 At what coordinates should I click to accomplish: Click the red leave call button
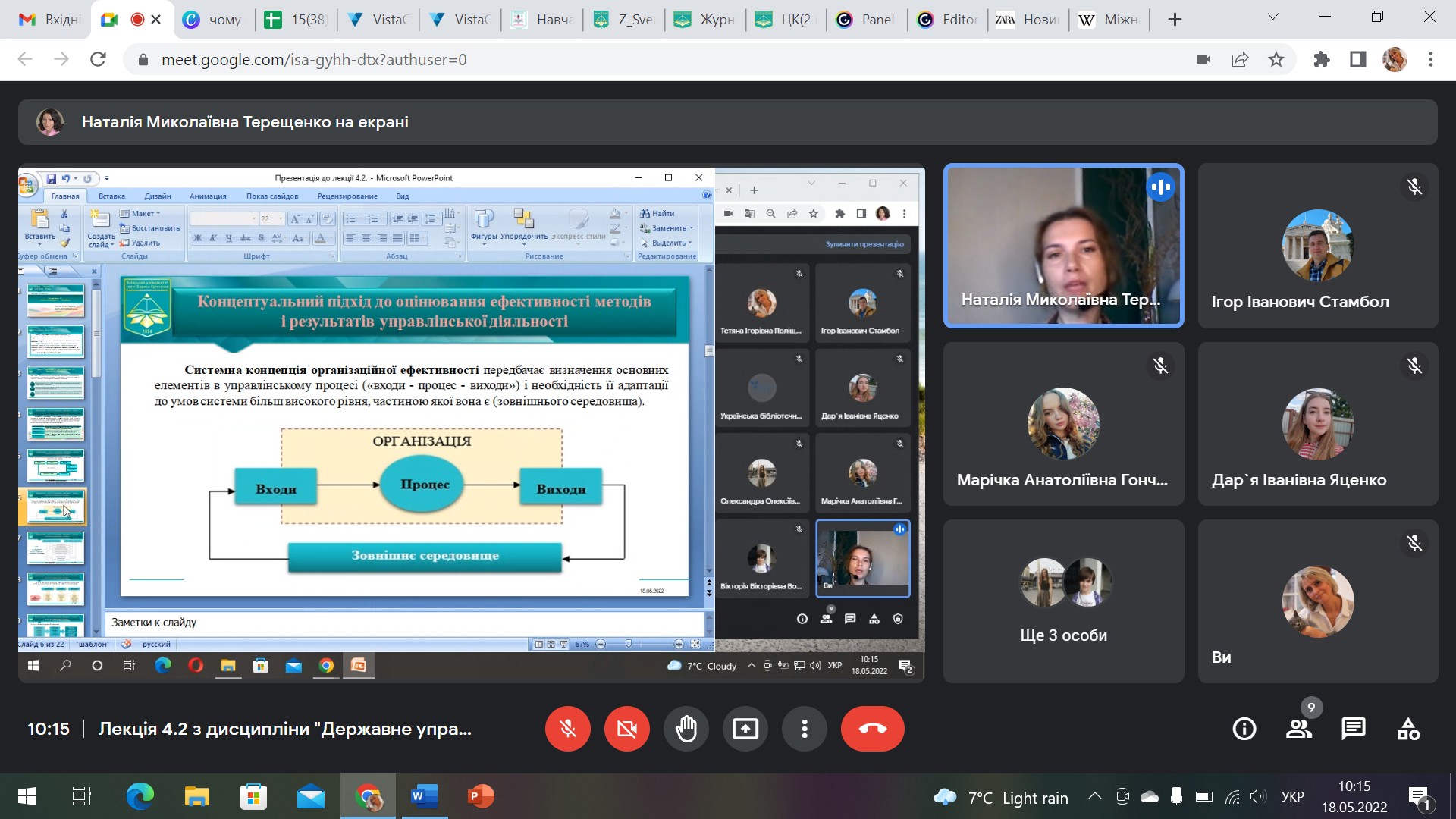tap(872, 729)
